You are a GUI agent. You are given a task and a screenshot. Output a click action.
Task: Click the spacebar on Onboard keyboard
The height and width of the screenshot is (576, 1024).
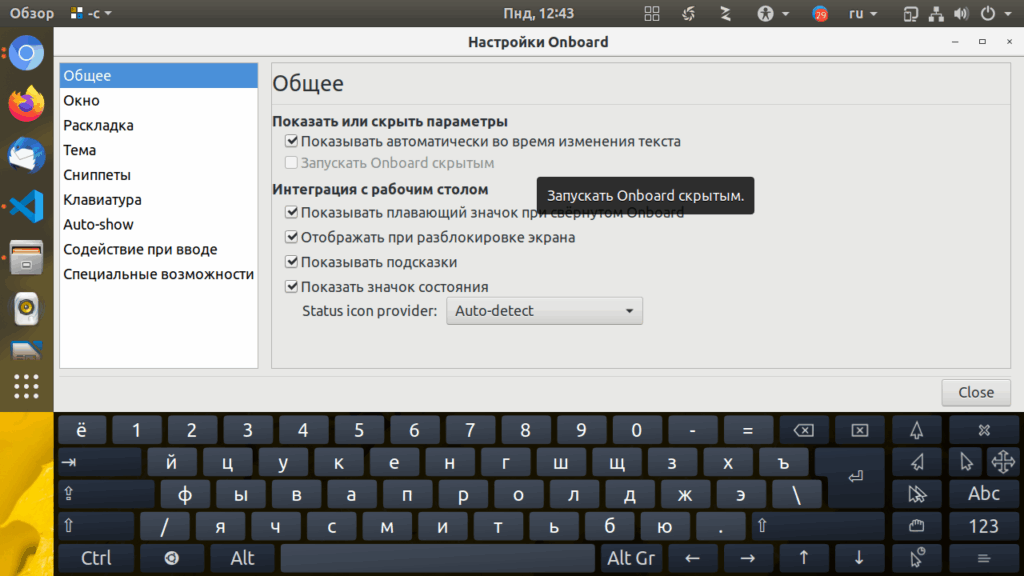point(438,558)
